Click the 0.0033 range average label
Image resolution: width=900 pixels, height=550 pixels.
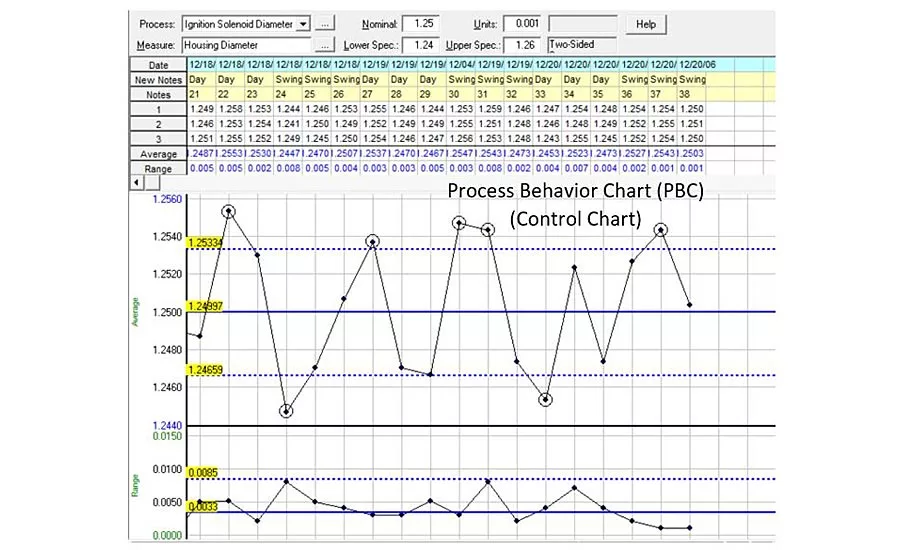[x=203, y=506]
